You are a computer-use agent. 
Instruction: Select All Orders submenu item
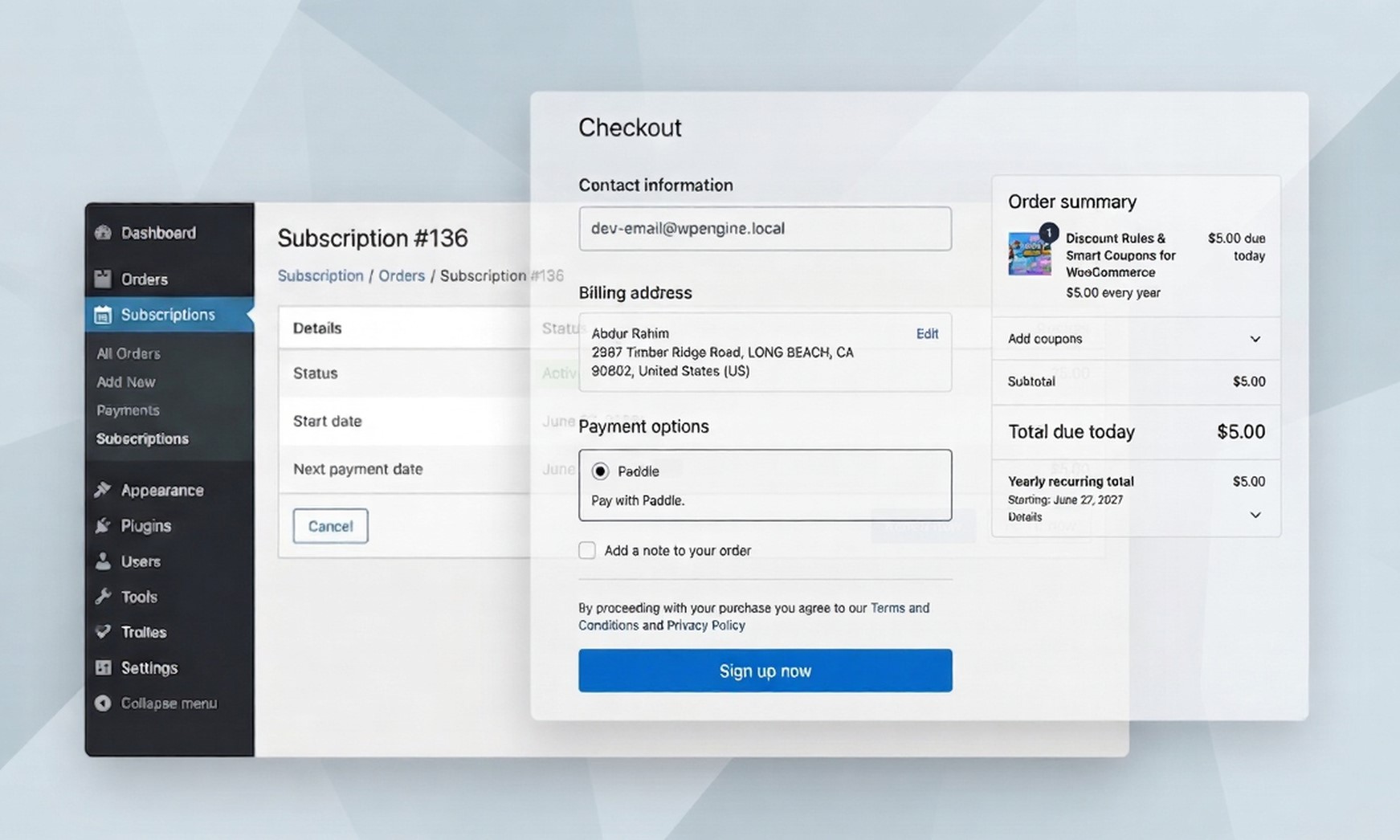tap(129, 353)
